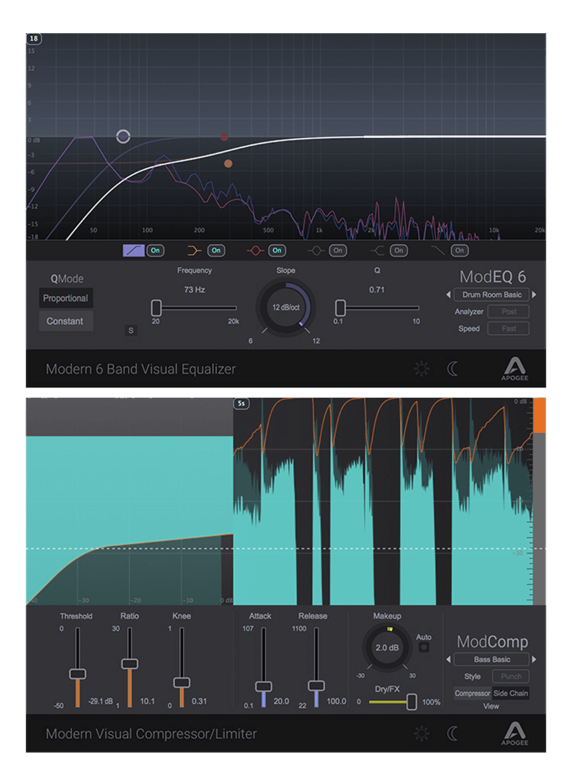This screenshot has height=766, width=562.
Task: Click the -29.1 dB threshold value
Action: coord(100,702)
